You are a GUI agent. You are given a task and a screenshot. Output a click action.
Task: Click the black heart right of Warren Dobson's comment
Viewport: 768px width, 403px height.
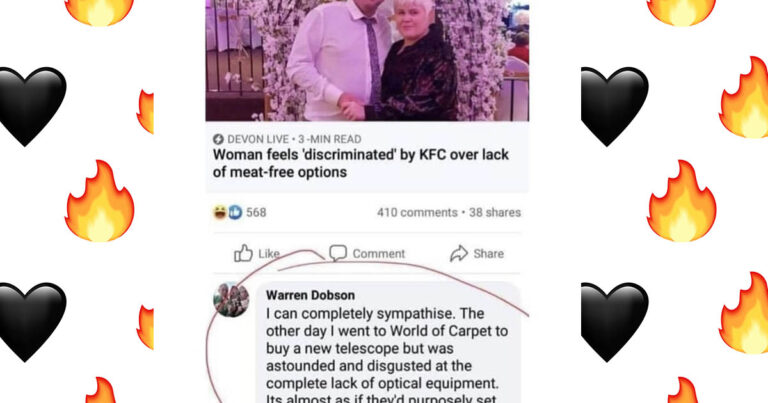click(x=614, y=320)
